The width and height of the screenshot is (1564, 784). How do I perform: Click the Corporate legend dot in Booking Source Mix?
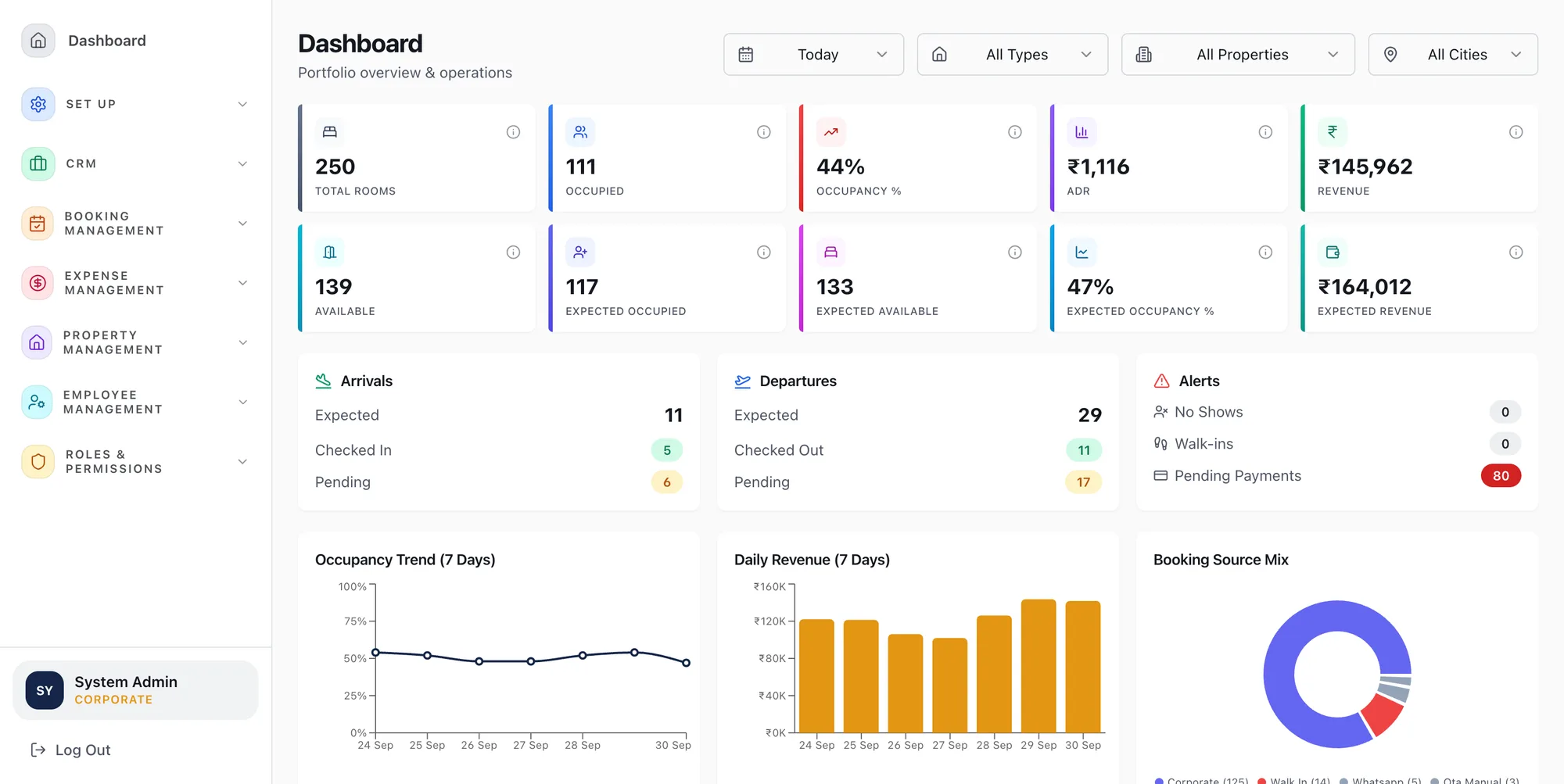pyautogui.click(x=1160, y=780)
